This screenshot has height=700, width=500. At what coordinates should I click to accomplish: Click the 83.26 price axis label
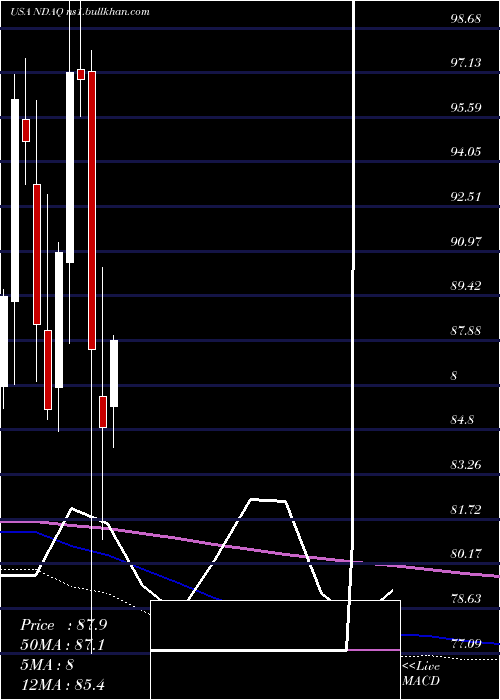466,465
